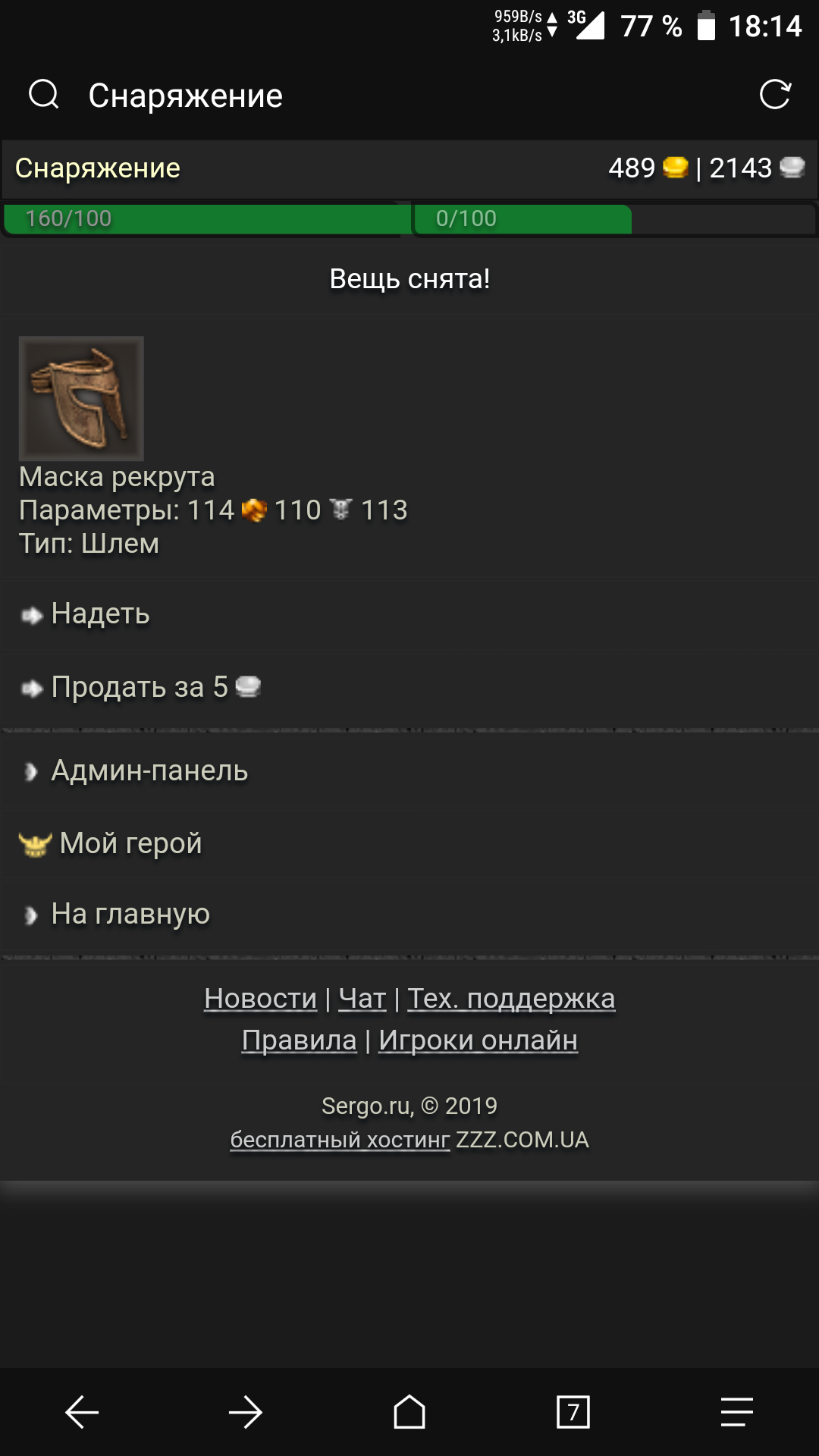The image size is (819, 1456).
Task: Choose Продать за 5 to sell item
Action: [x=409, y=687]
